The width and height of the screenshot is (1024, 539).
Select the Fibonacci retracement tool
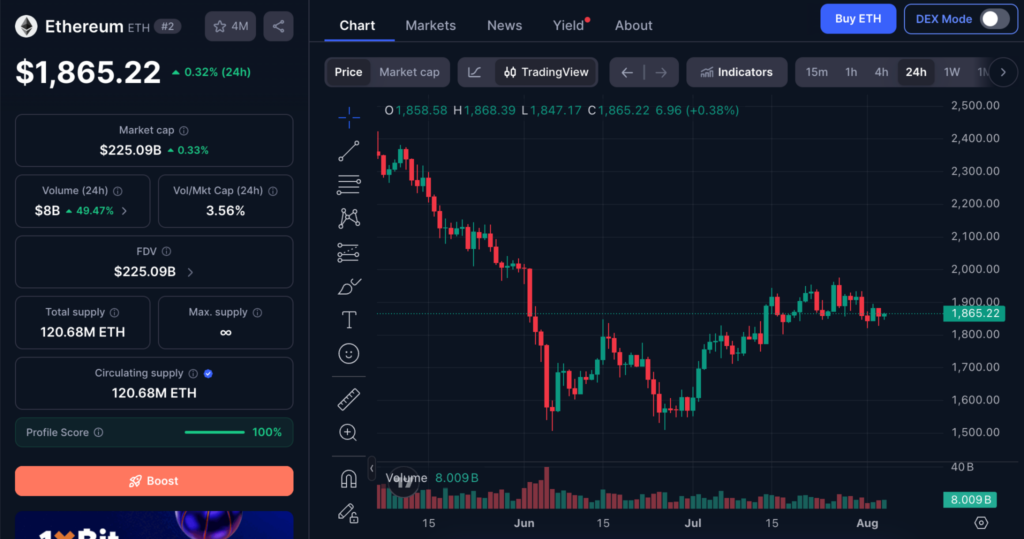click(x=349, y=185)
